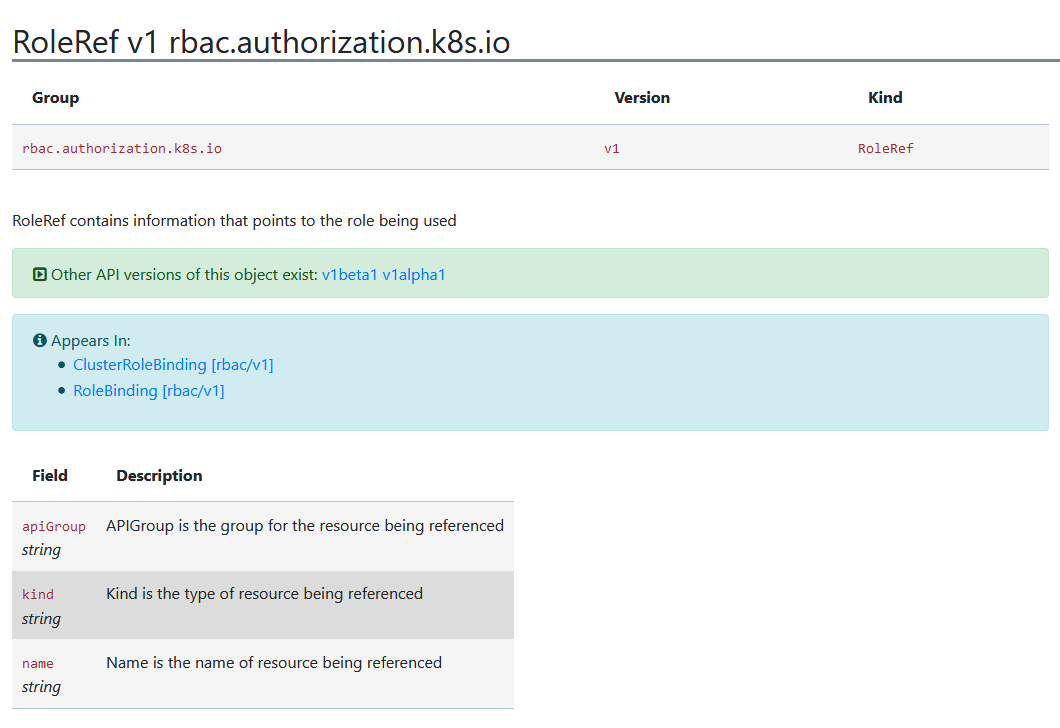Image resolution: width=1060 pixels, height=728 pixels.
Task: Click the Version column header
Action: [642, 97]
